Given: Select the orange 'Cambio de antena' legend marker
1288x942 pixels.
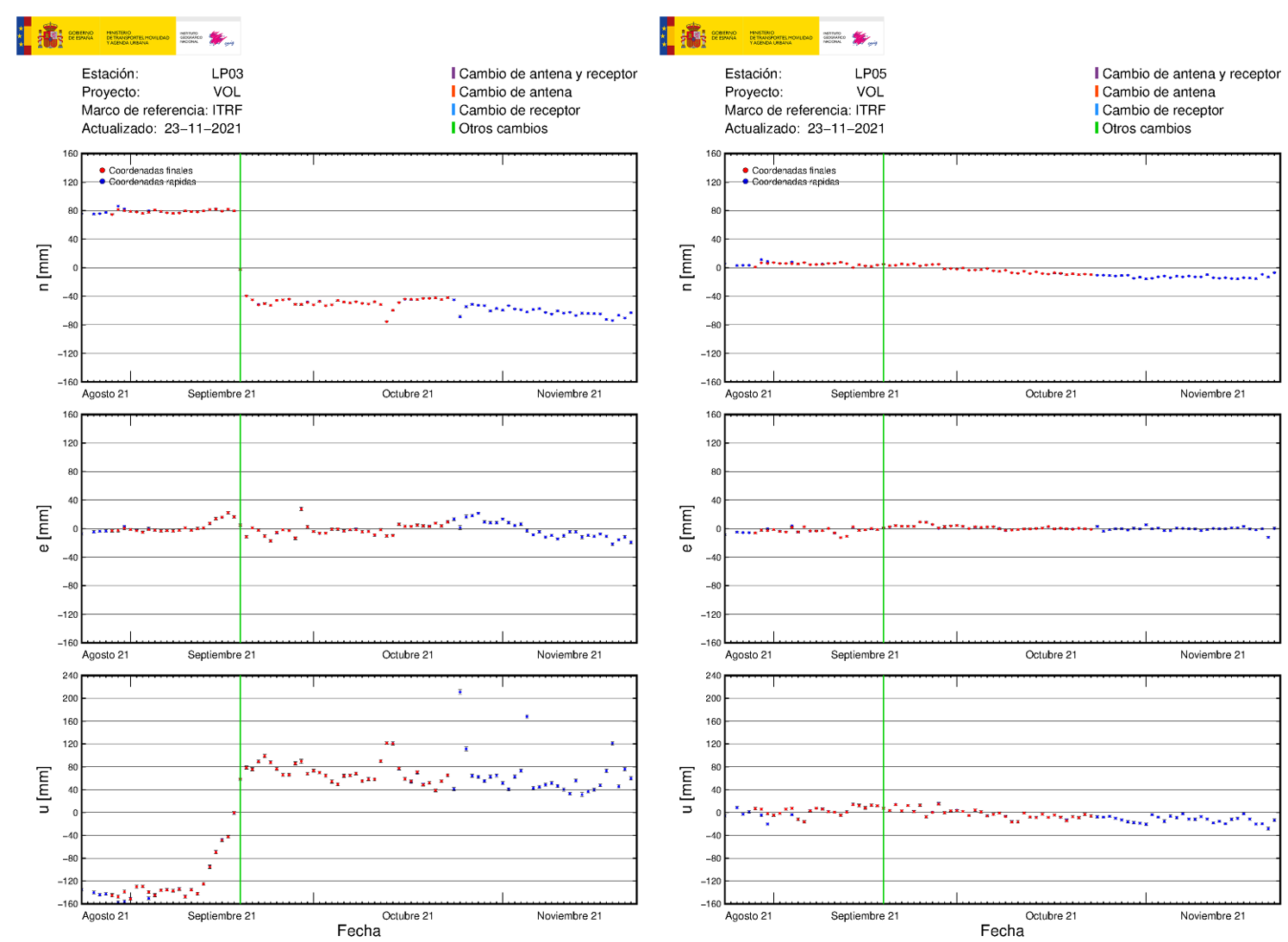Looking at the screenshot, I should [x=454, y=92].
